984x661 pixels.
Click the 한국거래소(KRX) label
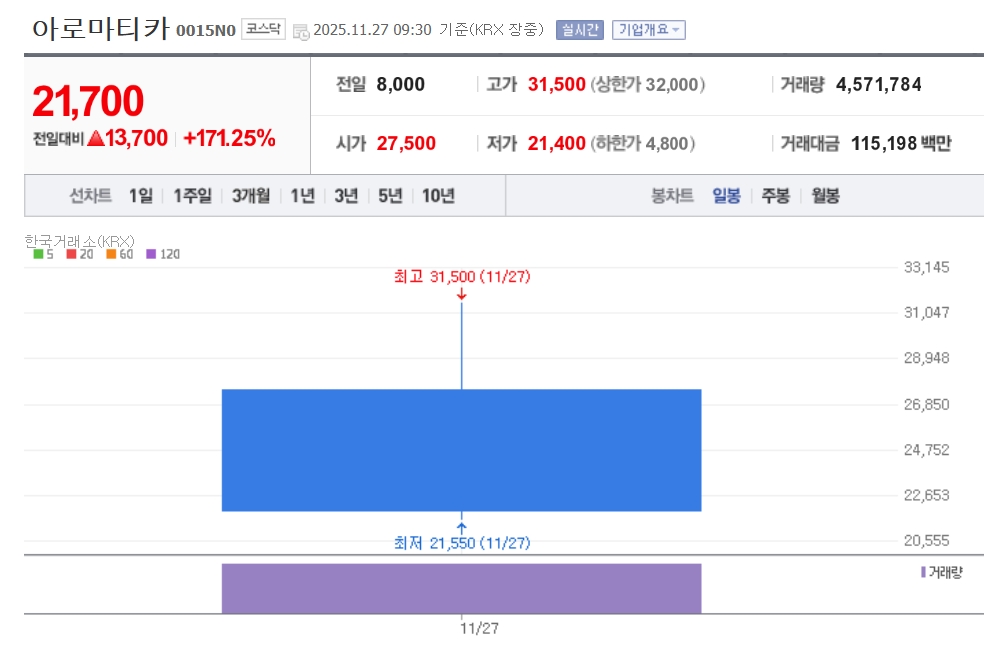(79, 241)
